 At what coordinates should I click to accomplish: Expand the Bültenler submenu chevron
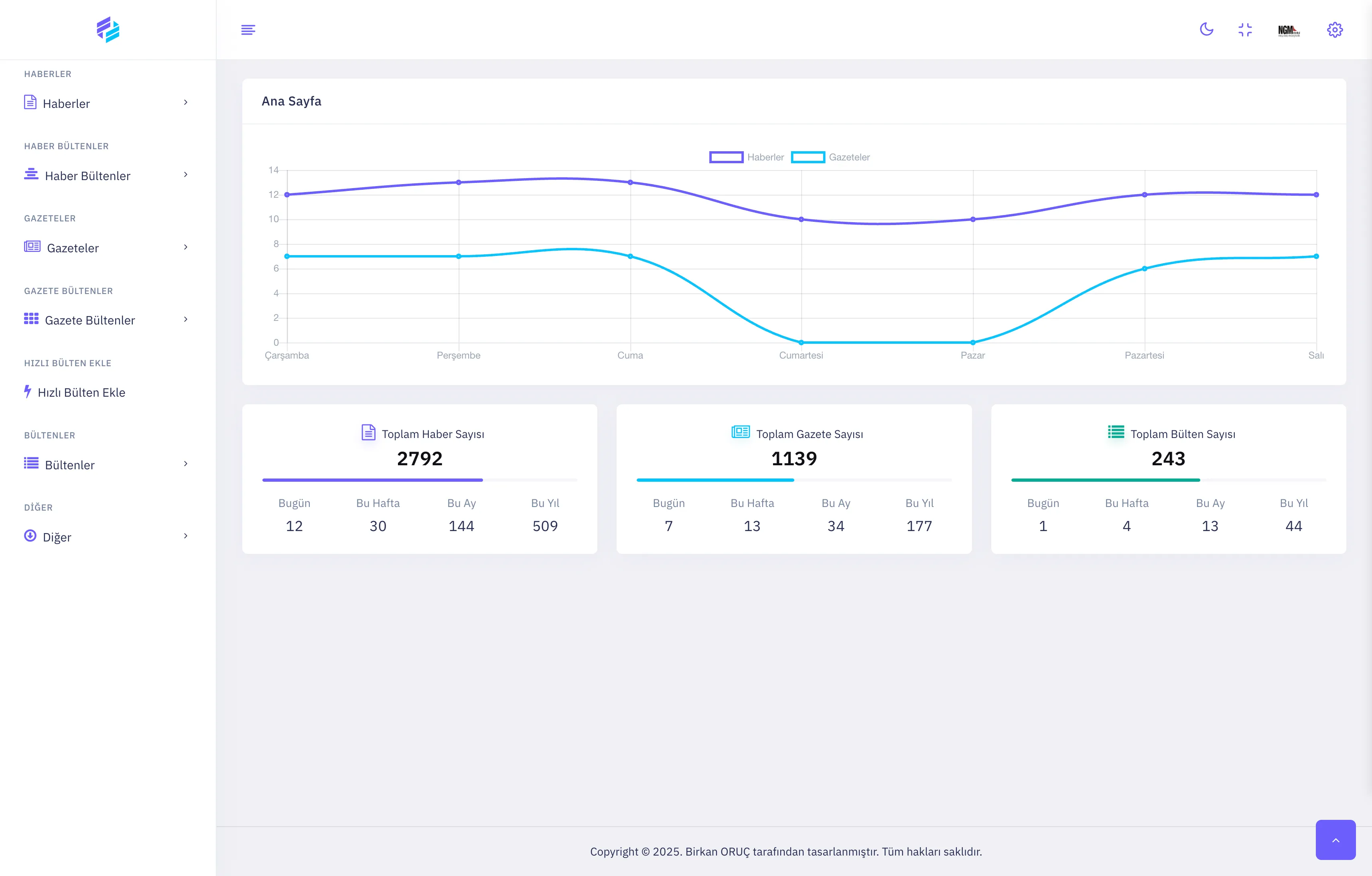coord(186,464)
